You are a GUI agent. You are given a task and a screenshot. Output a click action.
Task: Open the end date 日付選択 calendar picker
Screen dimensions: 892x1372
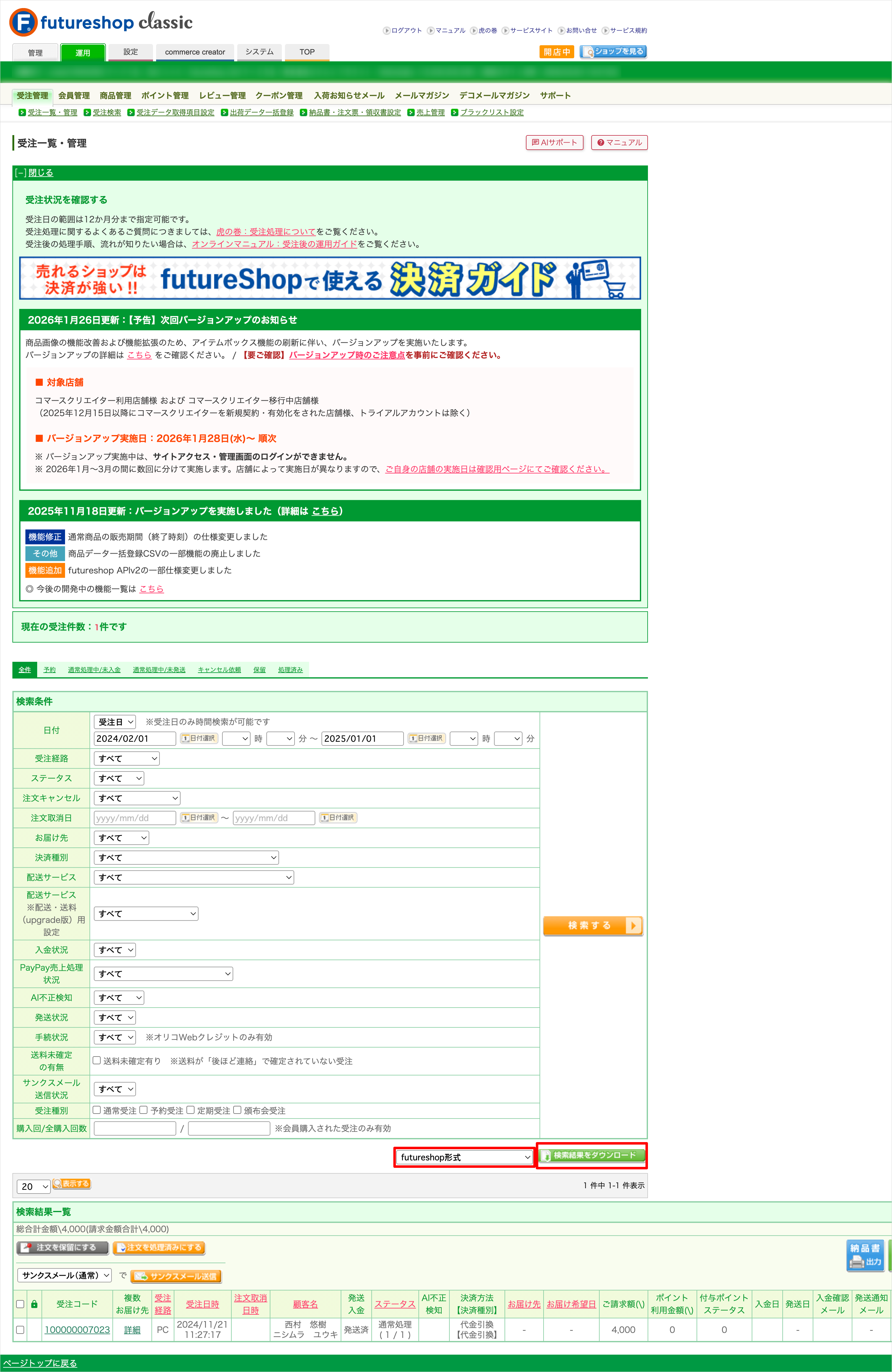click(426, 738)
